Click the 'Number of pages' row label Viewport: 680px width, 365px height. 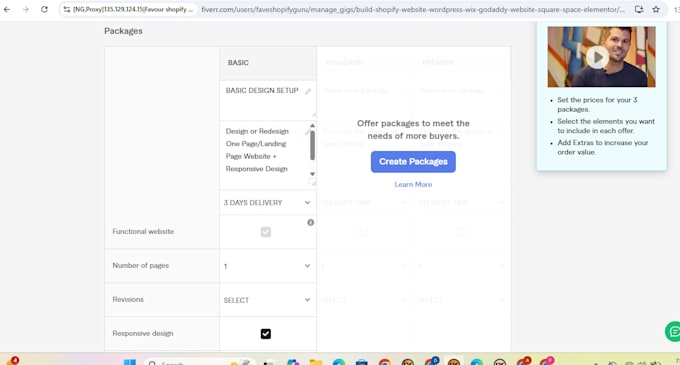tap(141, 265)
